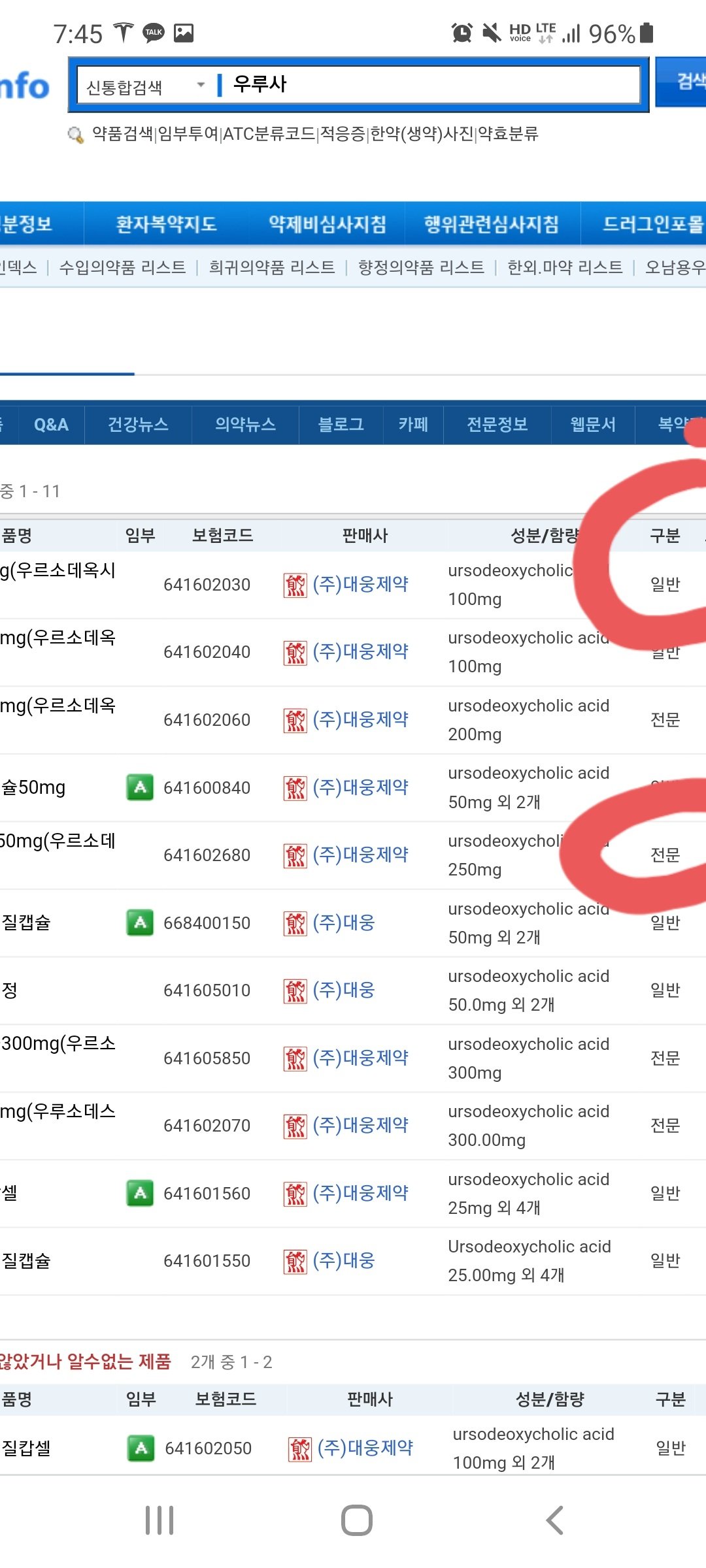
Task: Switch to the 건강뉴스 tab
Action: (138, 425)
